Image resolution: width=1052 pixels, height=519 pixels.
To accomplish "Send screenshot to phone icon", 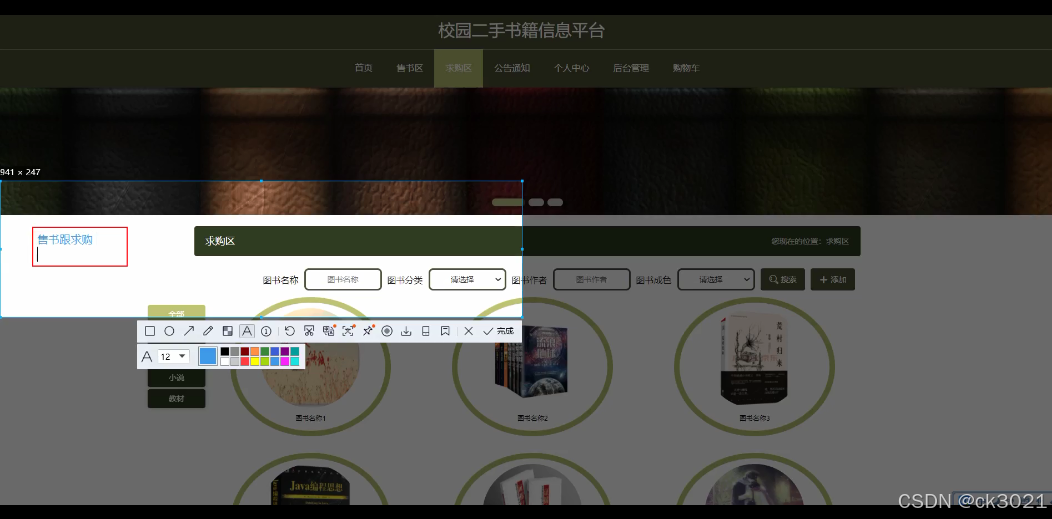I will [x=425, y=331].
